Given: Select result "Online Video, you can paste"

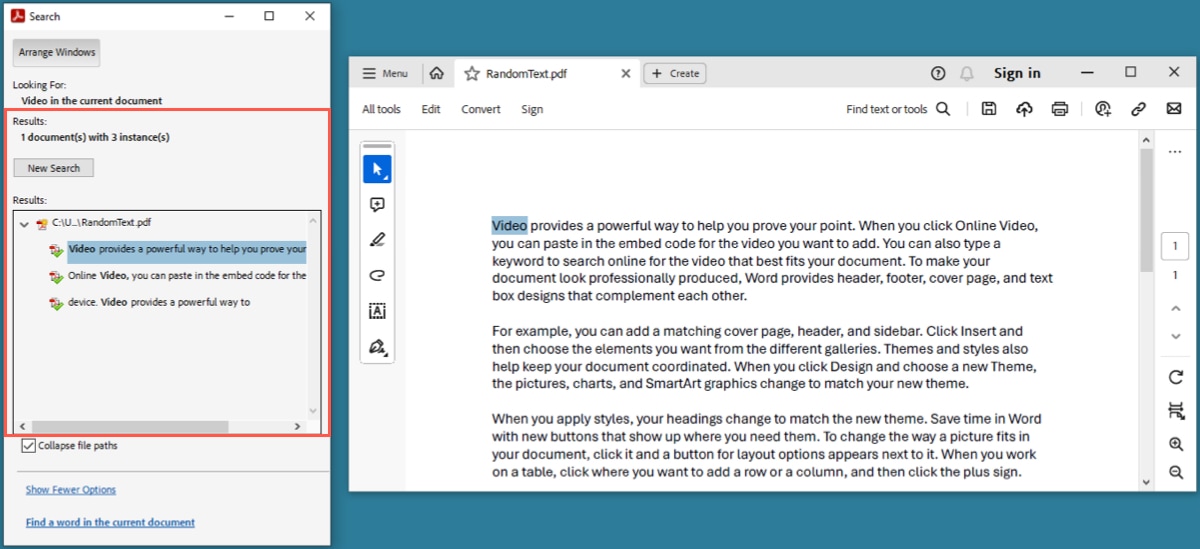Looking at the screenshot, I should [187, 275].
